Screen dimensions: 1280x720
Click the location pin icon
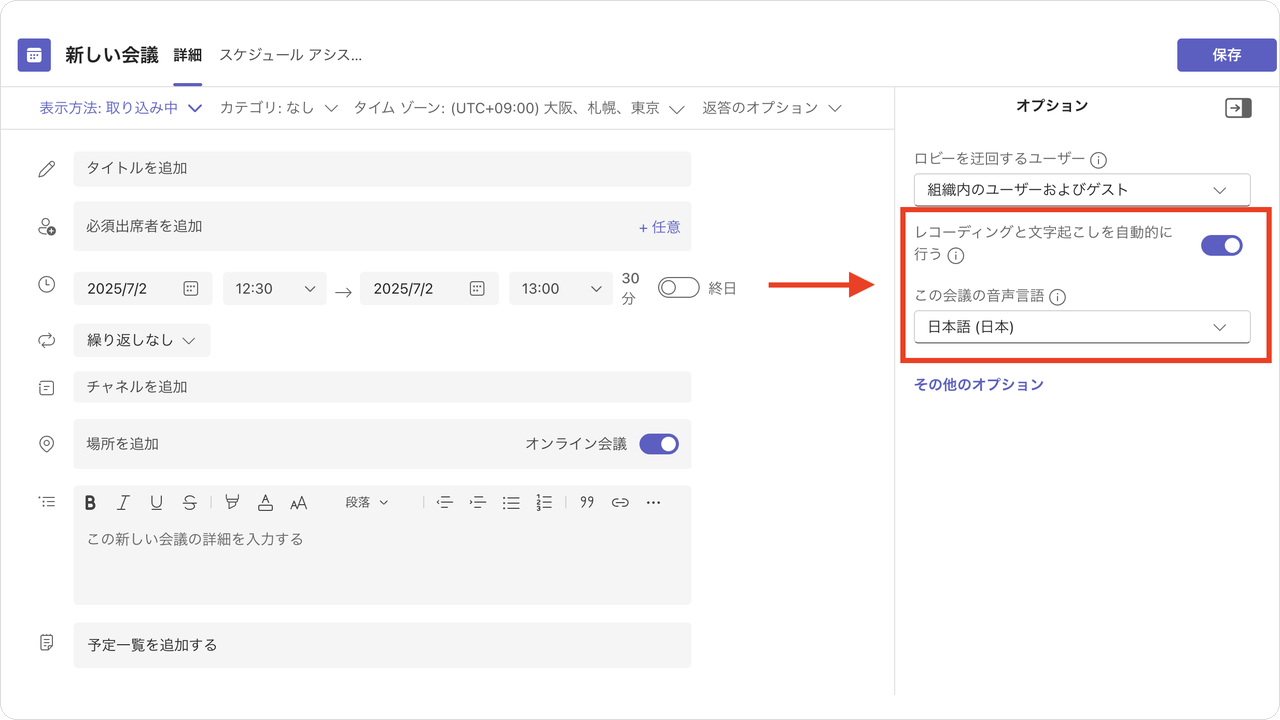coord(46,444)
